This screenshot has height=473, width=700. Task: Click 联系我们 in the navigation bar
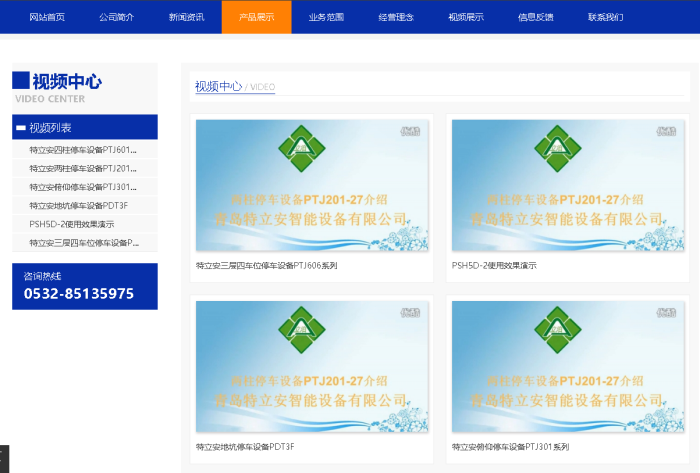click(x=606, y=17)
